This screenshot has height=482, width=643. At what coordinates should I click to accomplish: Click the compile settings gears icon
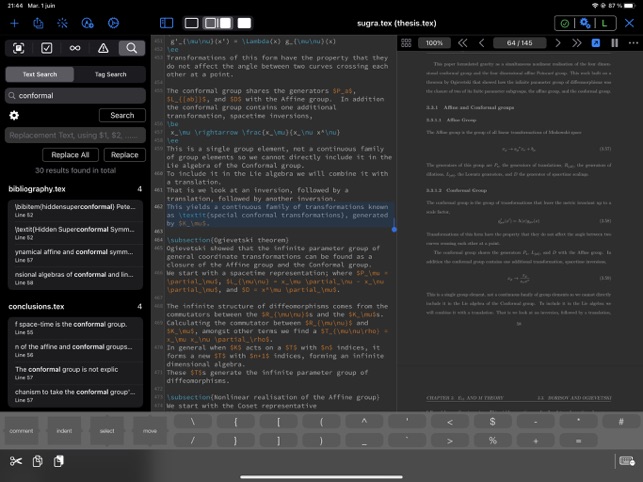(x=586, y=22)
